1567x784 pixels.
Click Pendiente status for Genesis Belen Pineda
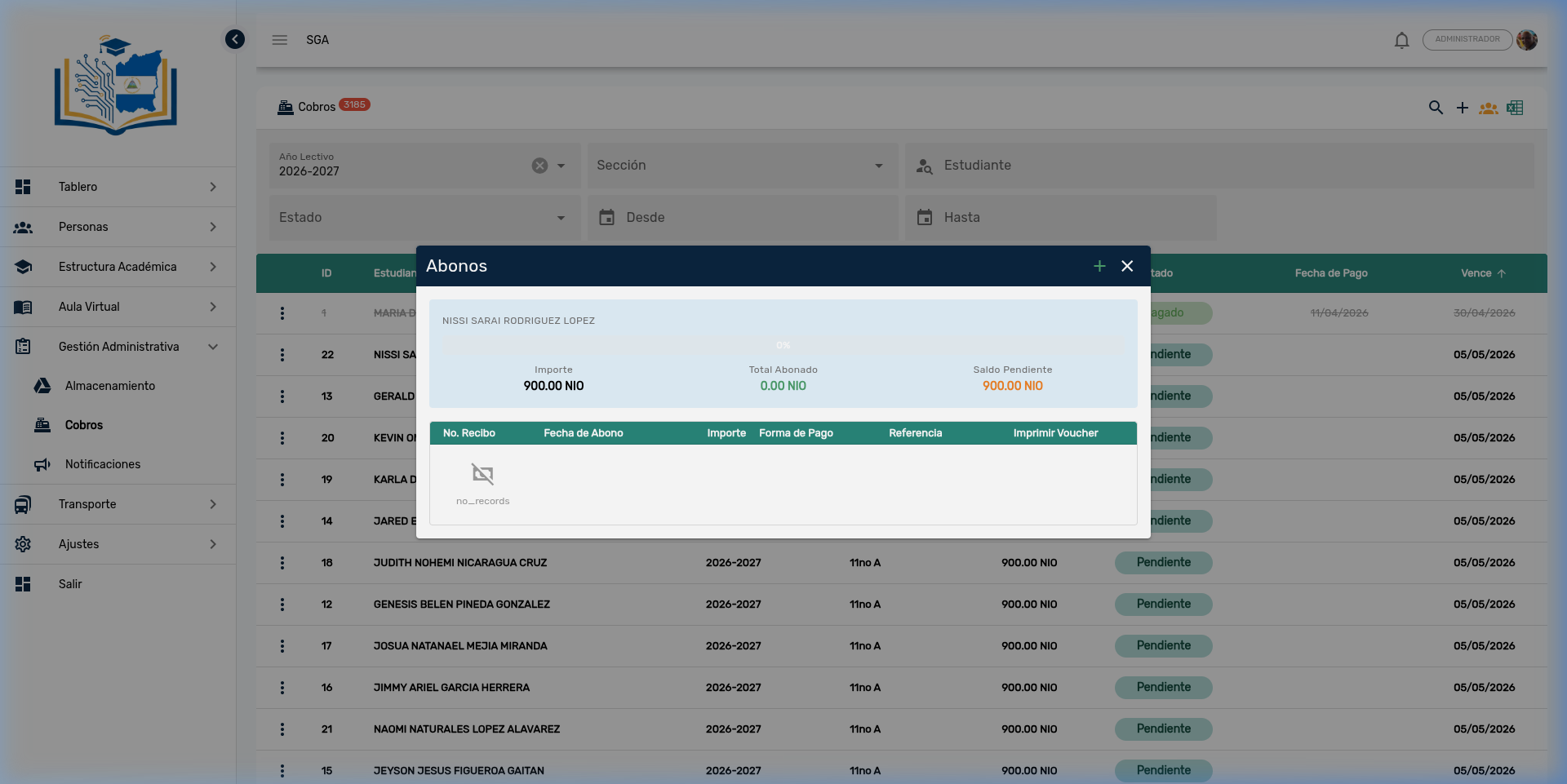[1163, 605]
